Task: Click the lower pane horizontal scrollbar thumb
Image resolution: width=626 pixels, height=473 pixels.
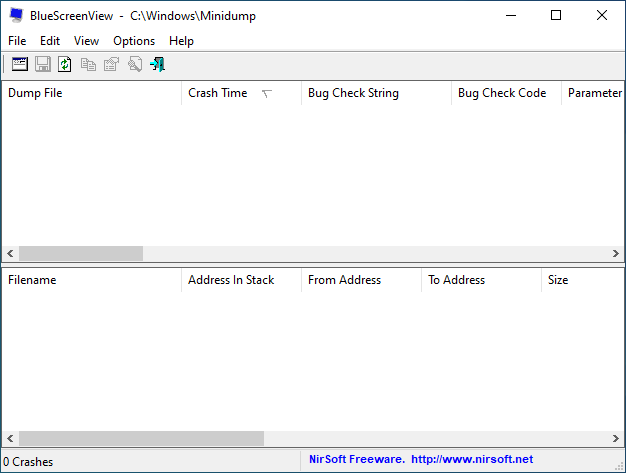Action: tap(141, 438)
